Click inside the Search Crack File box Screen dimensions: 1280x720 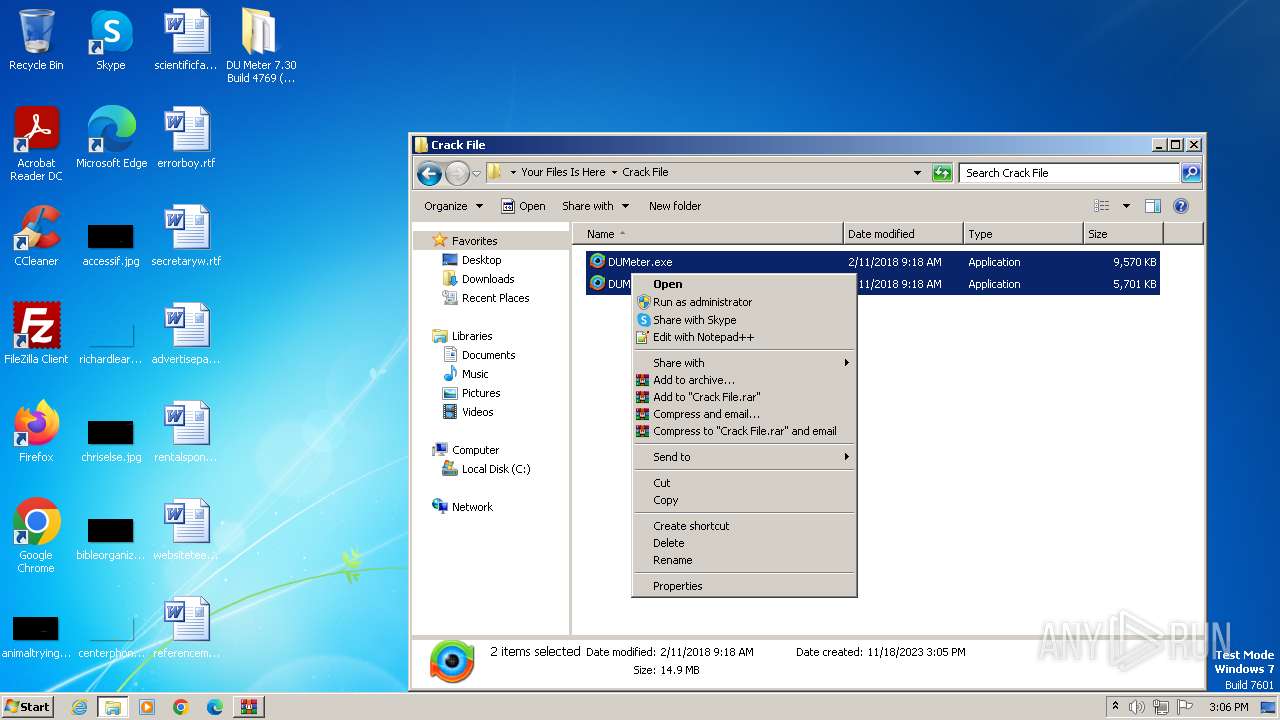pyautogui.click(x=1069, y=173)
